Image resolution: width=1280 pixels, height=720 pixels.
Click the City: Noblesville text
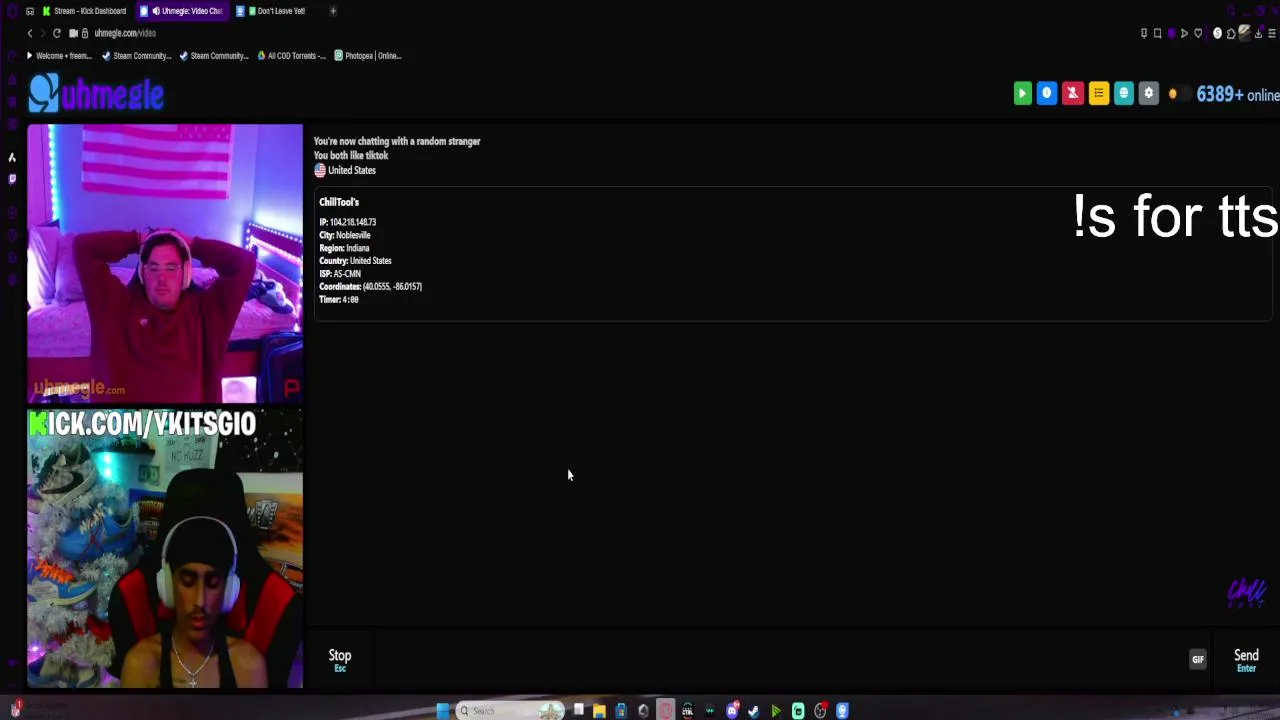pyautogui.click(x=345, y=235)
